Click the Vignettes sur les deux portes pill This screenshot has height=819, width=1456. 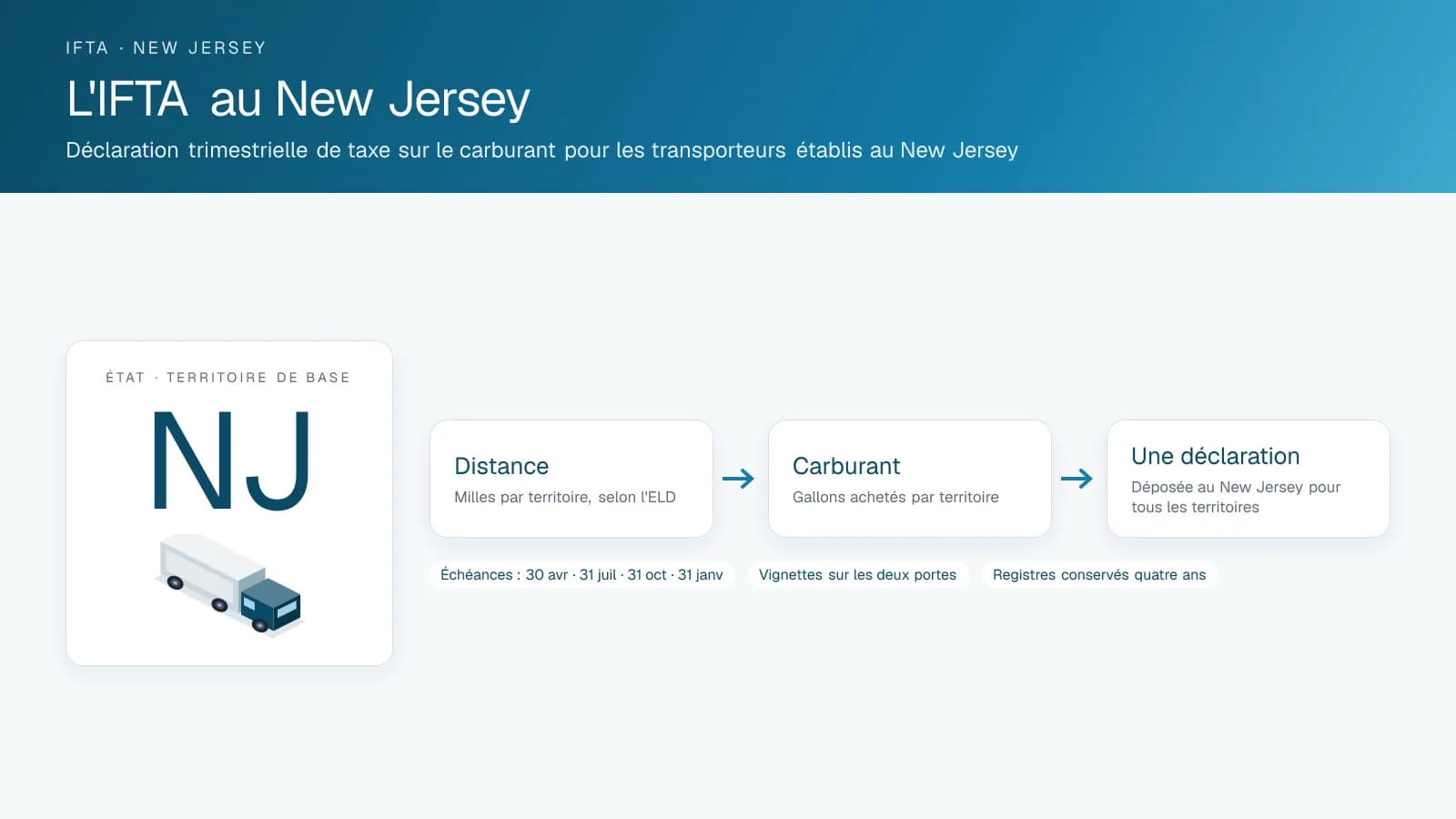pos(858,575)
